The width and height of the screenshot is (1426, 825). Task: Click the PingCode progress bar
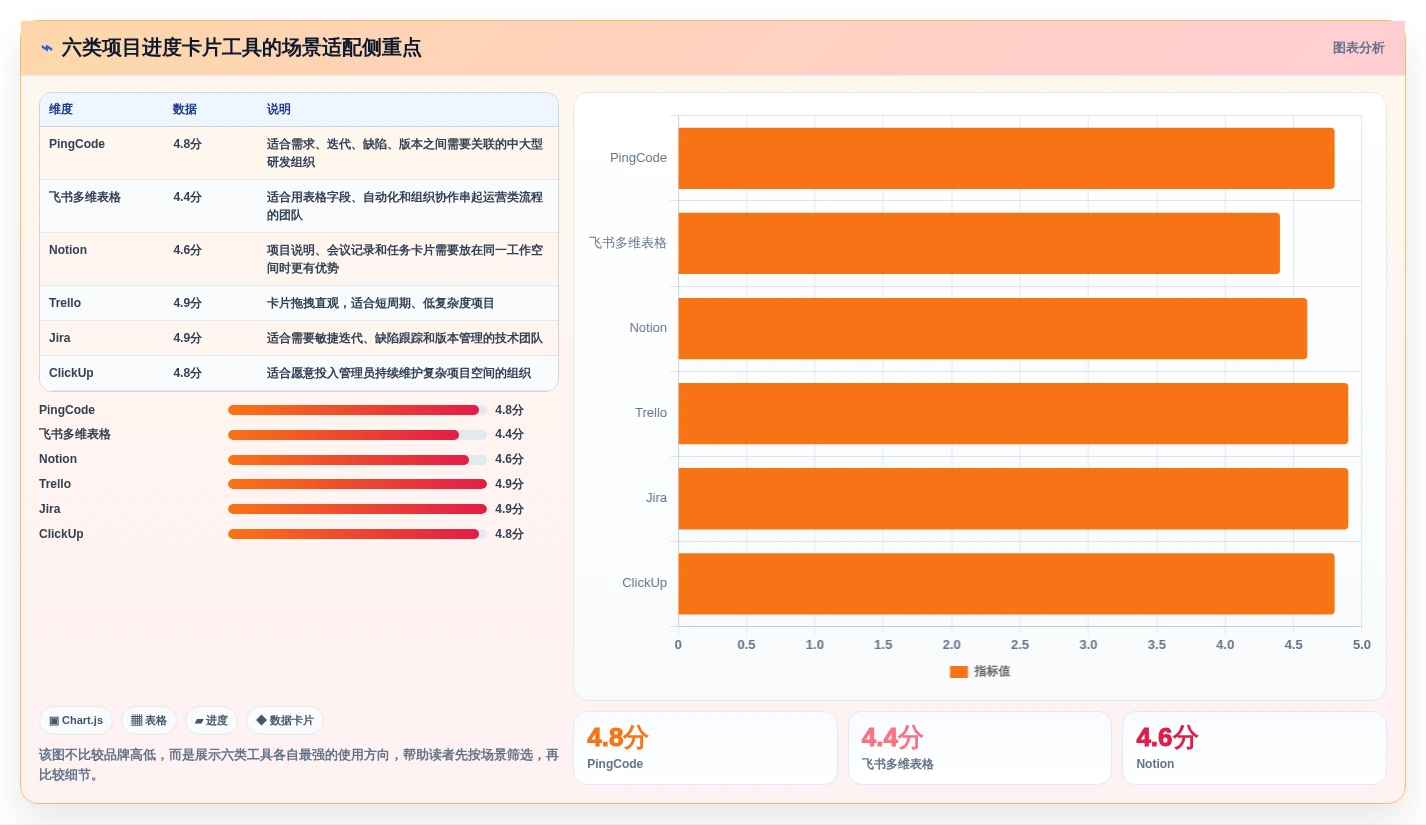coord(357,410)
